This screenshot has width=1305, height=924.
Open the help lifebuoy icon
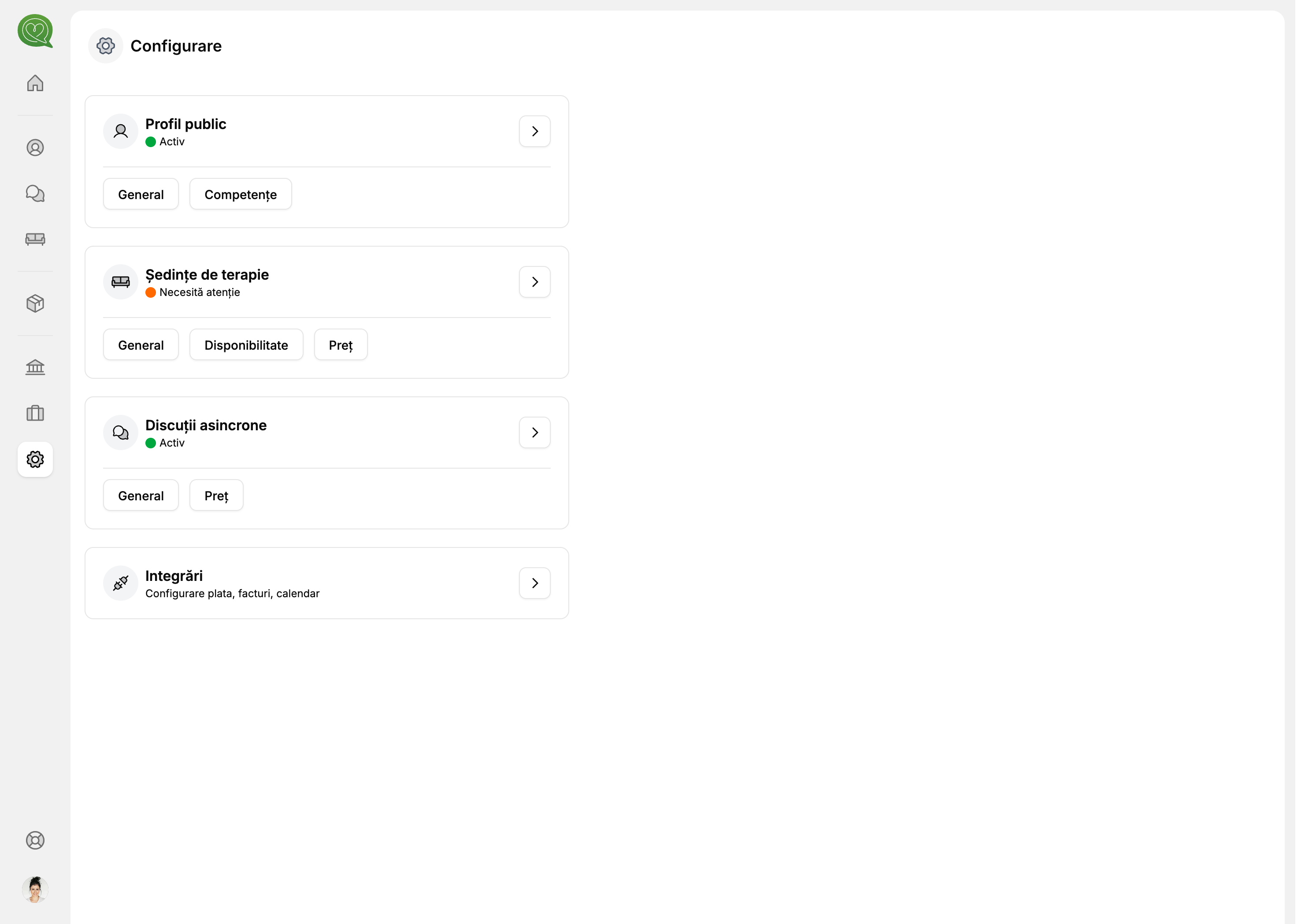coord(35,840)
